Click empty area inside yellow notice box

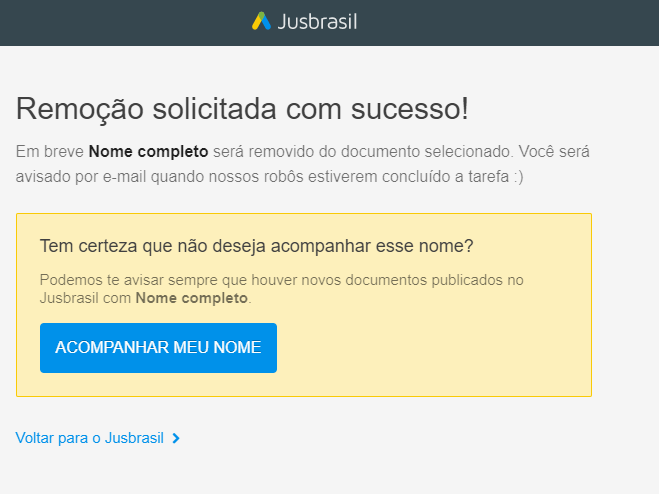[433, 349]
